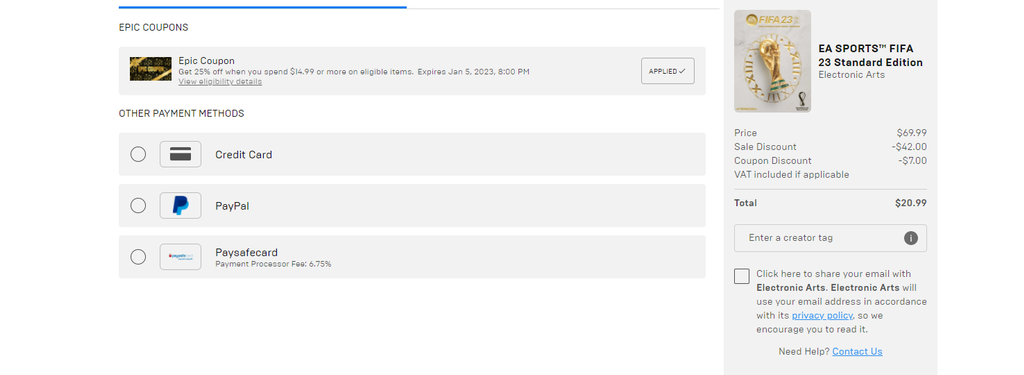Image resolution: width=1024 pixels, height=375 pixels.
Task: Click the Epic Coupon title text
Action: (206, 61)
